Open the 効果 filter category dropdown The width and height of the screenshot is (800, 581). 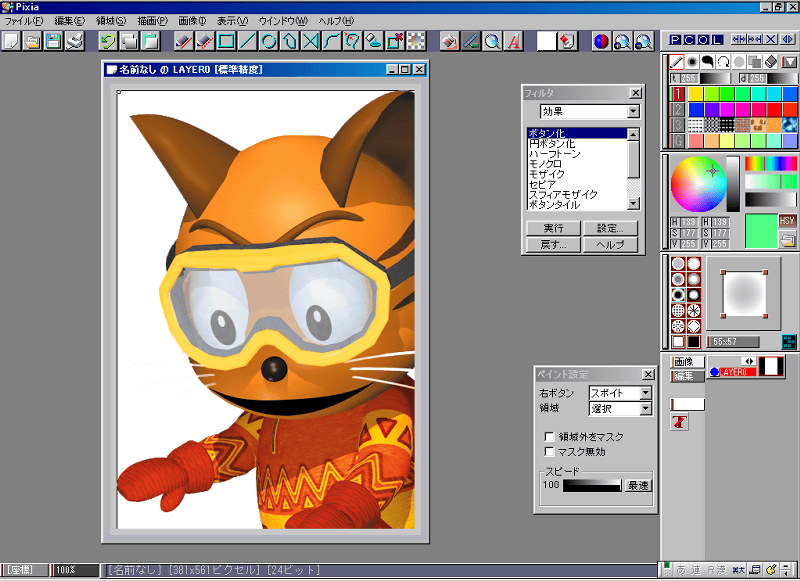pos(633,111)
